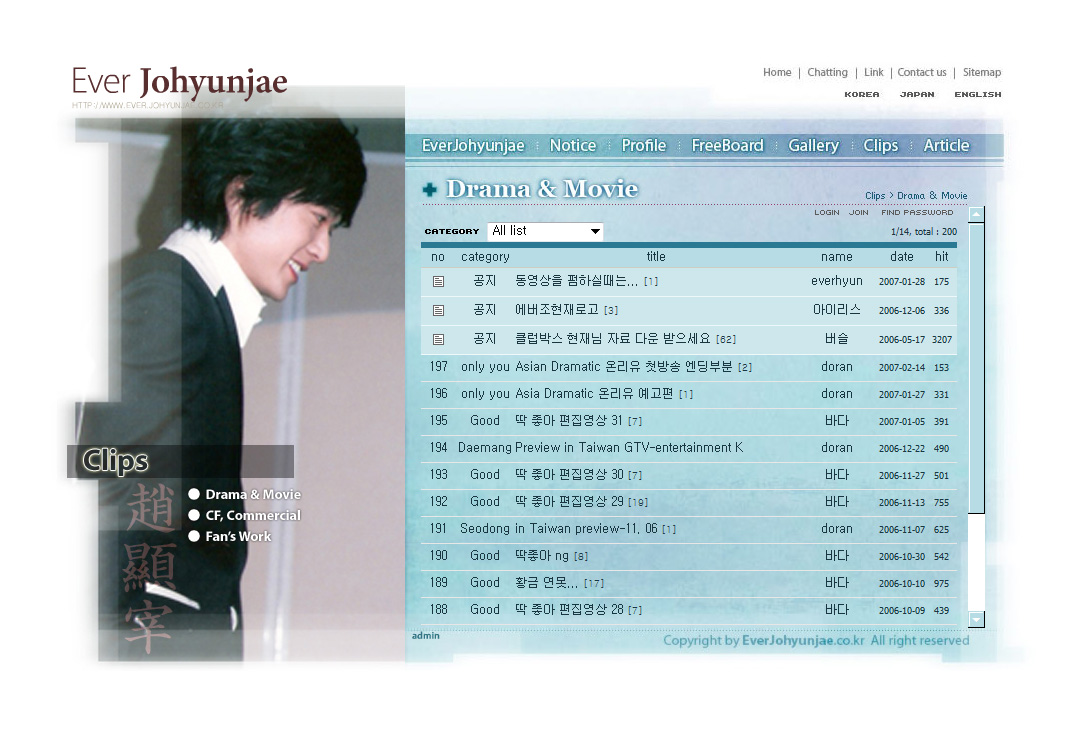Switch language to KOREA
The width and height of the screenshot is (1090, 732).
862,95
